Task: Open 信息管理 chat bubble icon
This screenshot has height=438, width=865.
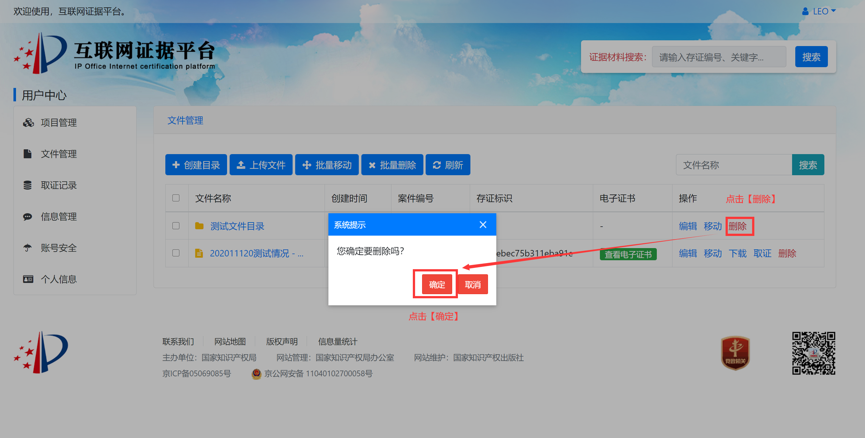Action: 28,217
